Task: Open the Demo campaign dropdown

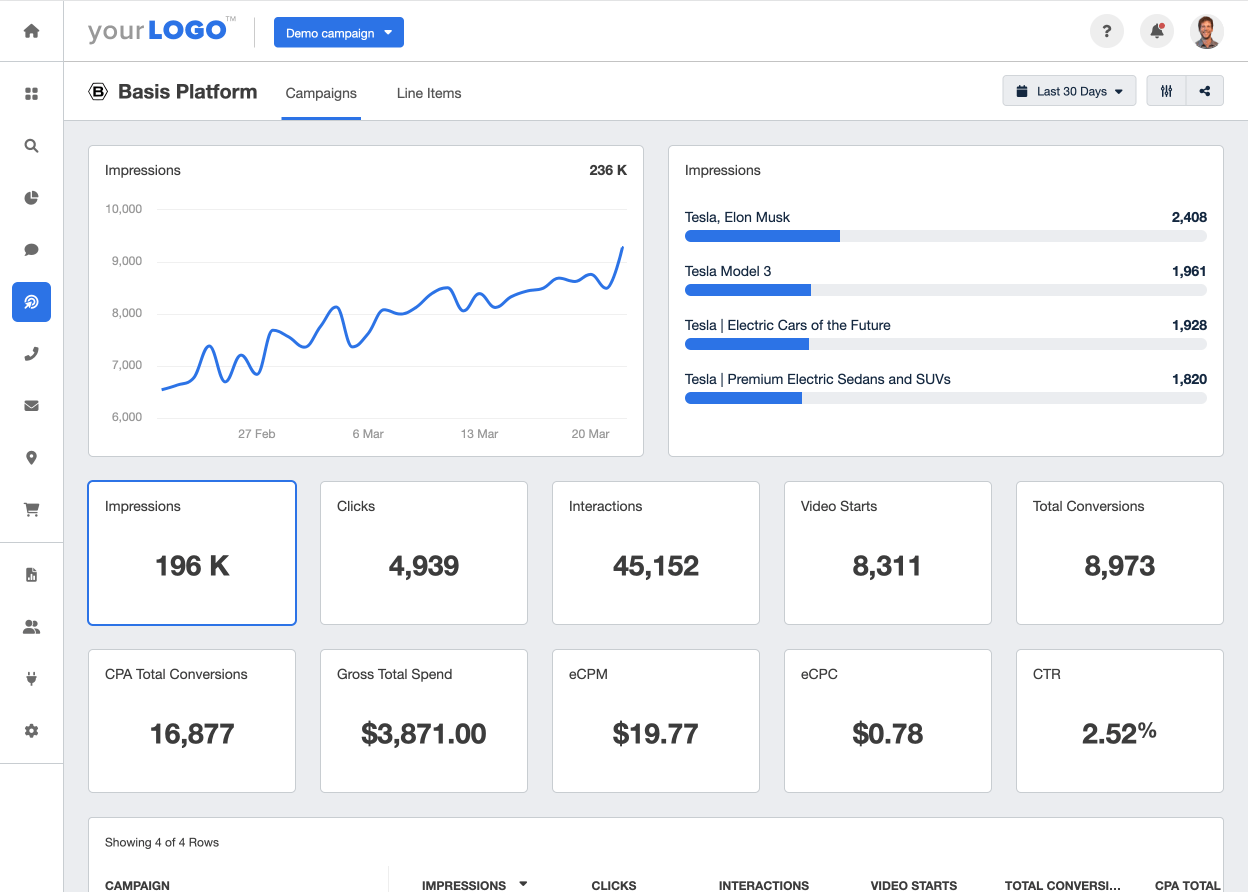Action: pos(339,33)
